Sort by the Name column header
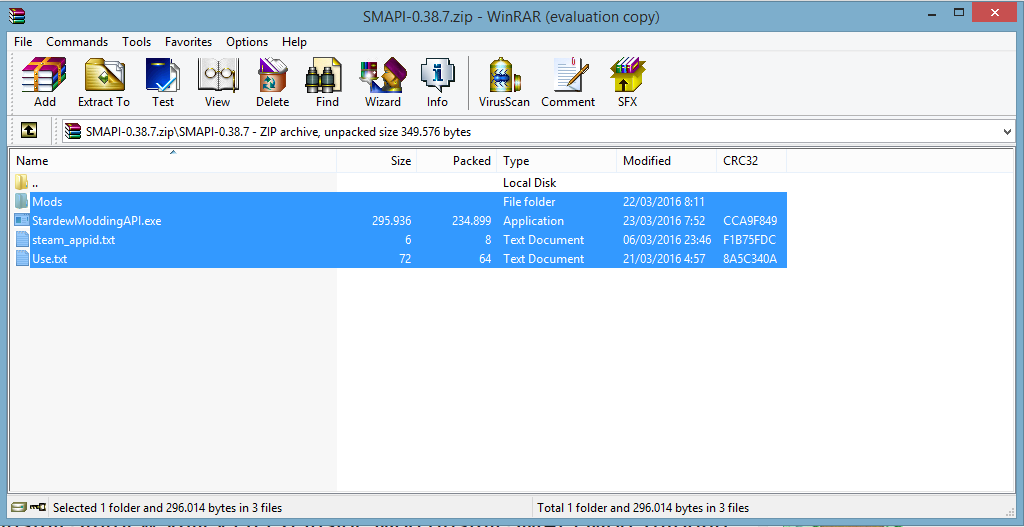This screenshot has height=527, width=1024. pyautogui.click(x=173, y=161)
